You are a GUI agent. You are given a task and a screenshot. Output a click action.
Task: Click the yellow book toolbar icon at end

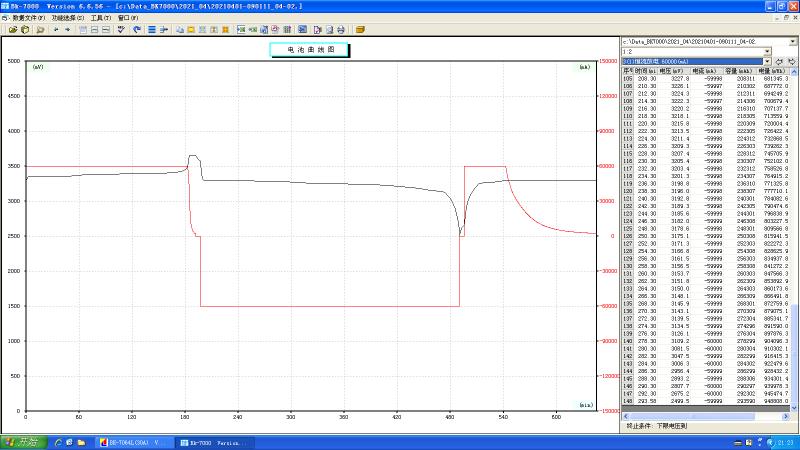click(x=360, y=30)
